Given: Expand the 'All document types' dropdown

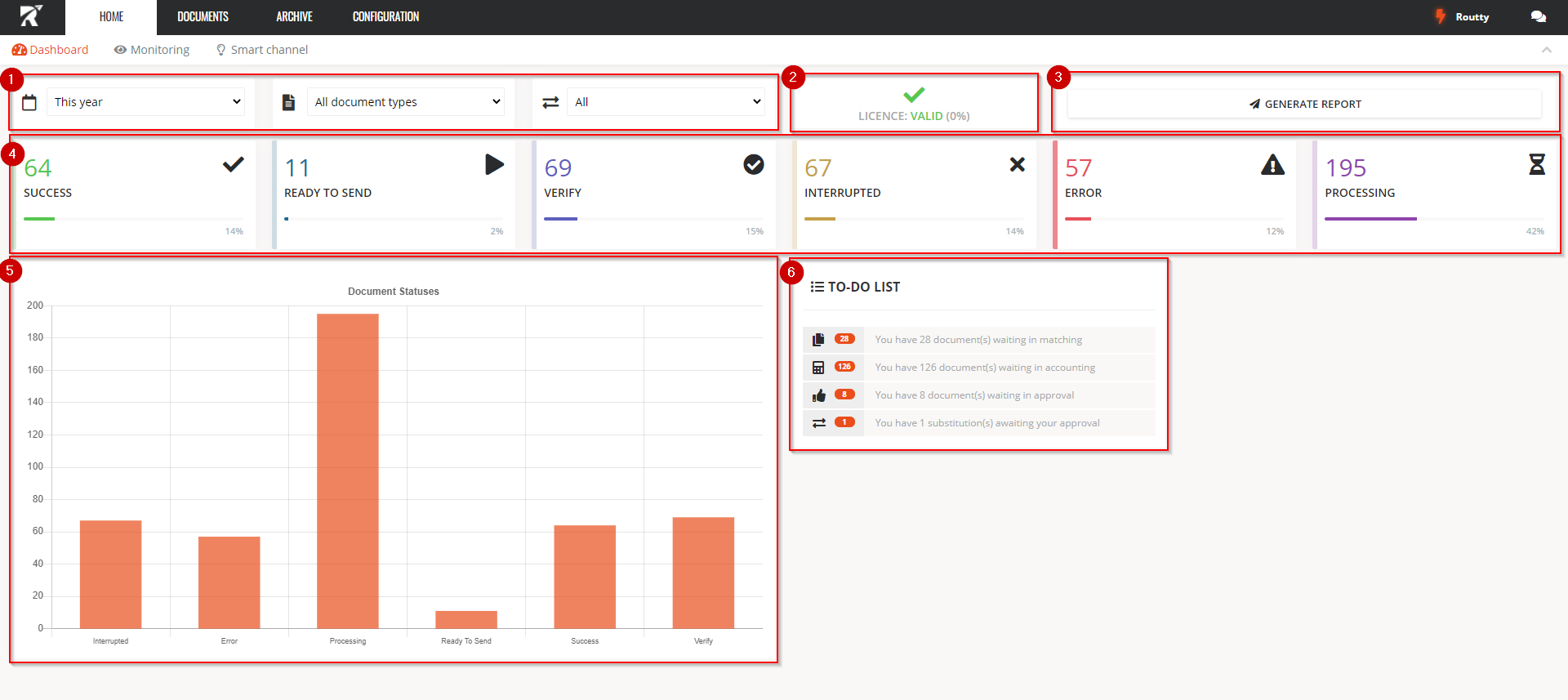Looking at the screenshot, I should tap(406, 102).
